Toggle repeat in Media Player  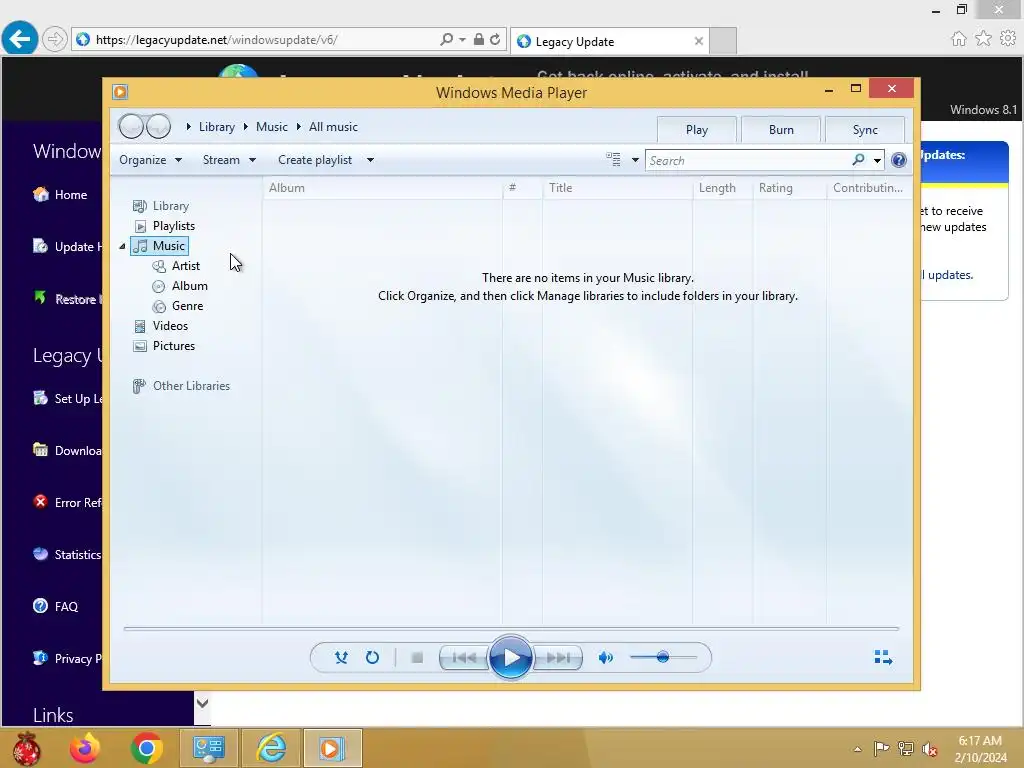coord(372,658)
